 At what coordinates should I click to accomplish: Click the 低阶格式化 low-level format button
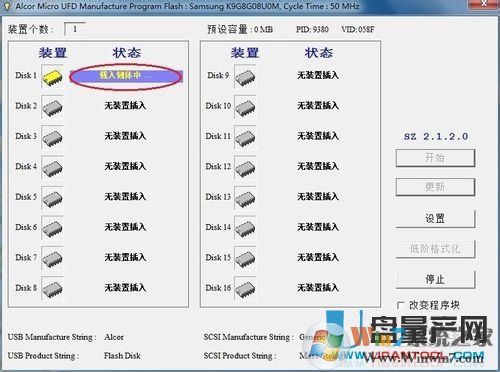tap(435, 249)
